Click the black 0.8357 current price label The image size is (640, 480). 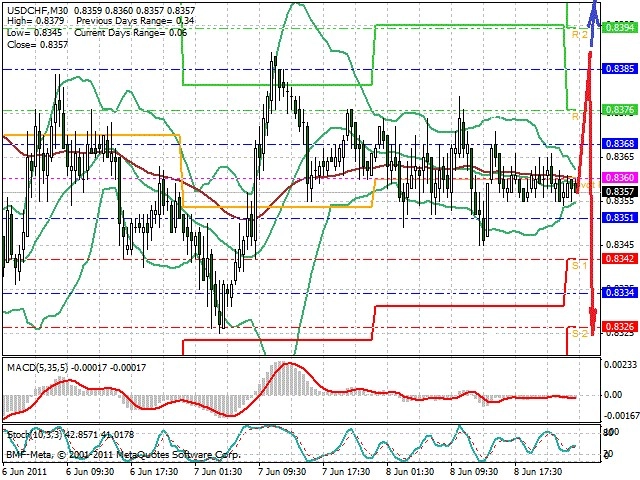[620, 191]
